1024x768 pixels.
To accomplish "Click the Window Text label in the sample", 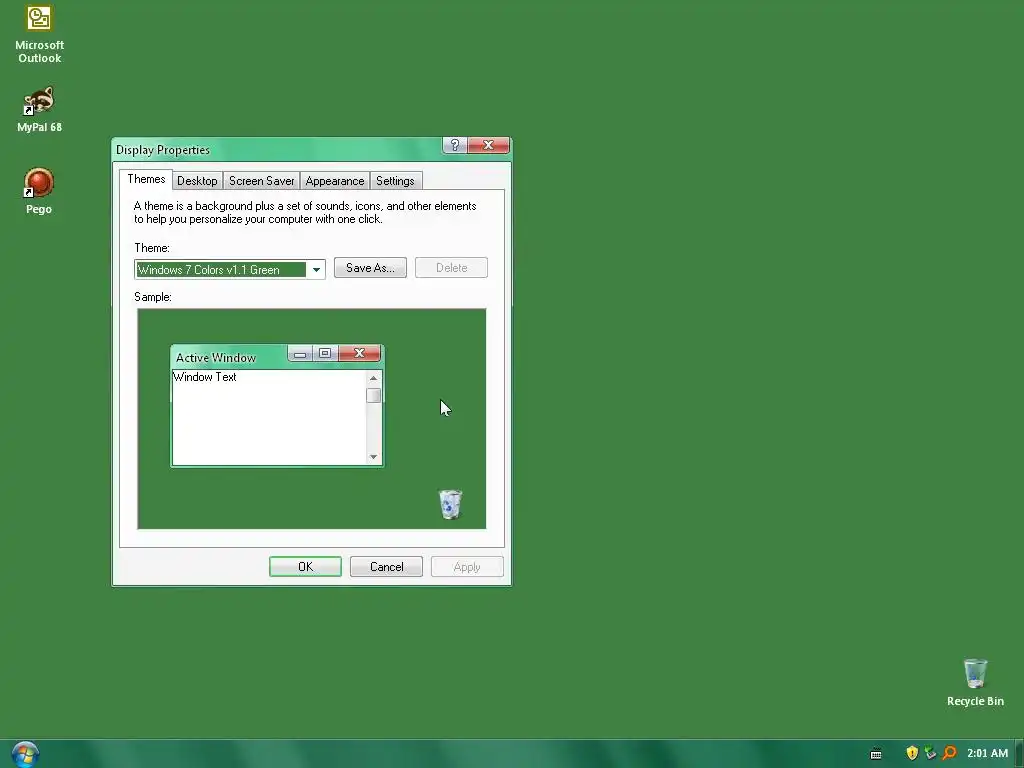I will point(204,377).
